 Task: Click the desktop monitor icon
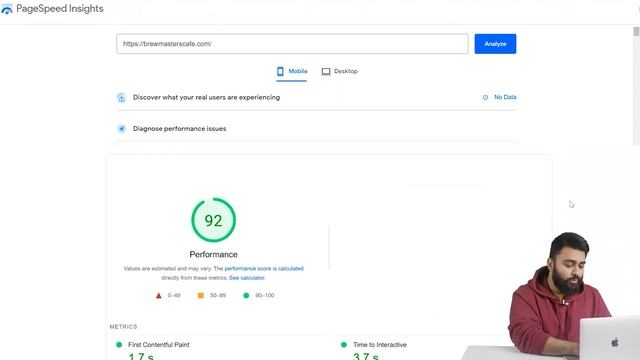(x=326, y=72)
